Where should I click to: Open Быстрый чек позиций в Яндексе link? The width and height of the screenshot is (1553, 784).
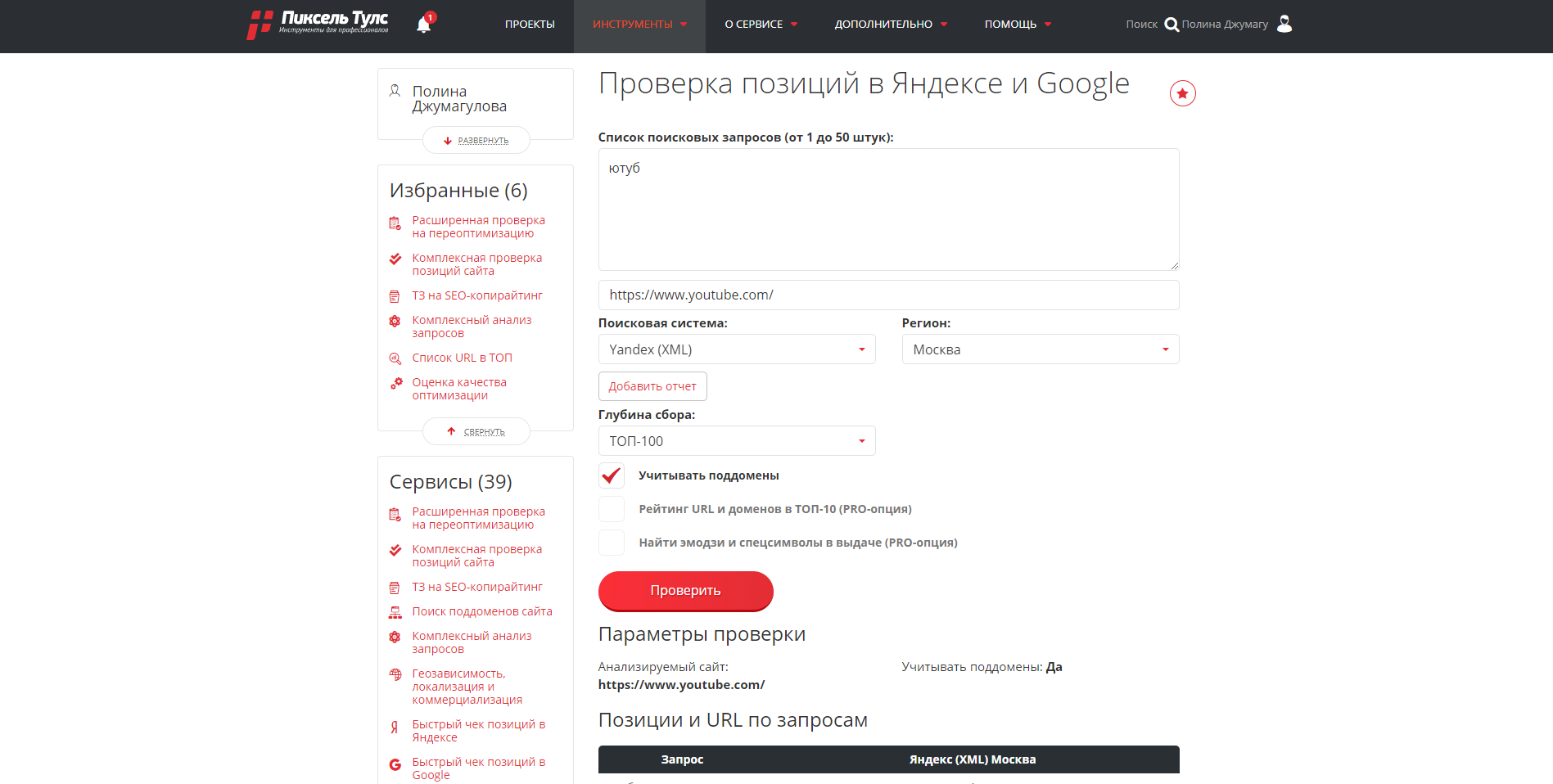479,731
